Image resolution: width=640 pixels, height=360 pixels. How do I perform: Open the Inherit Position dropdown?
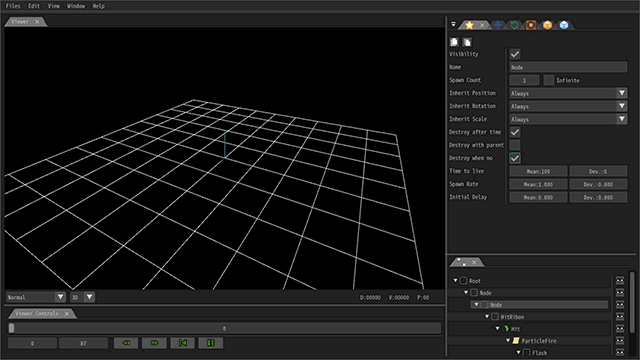pos(568,93)
